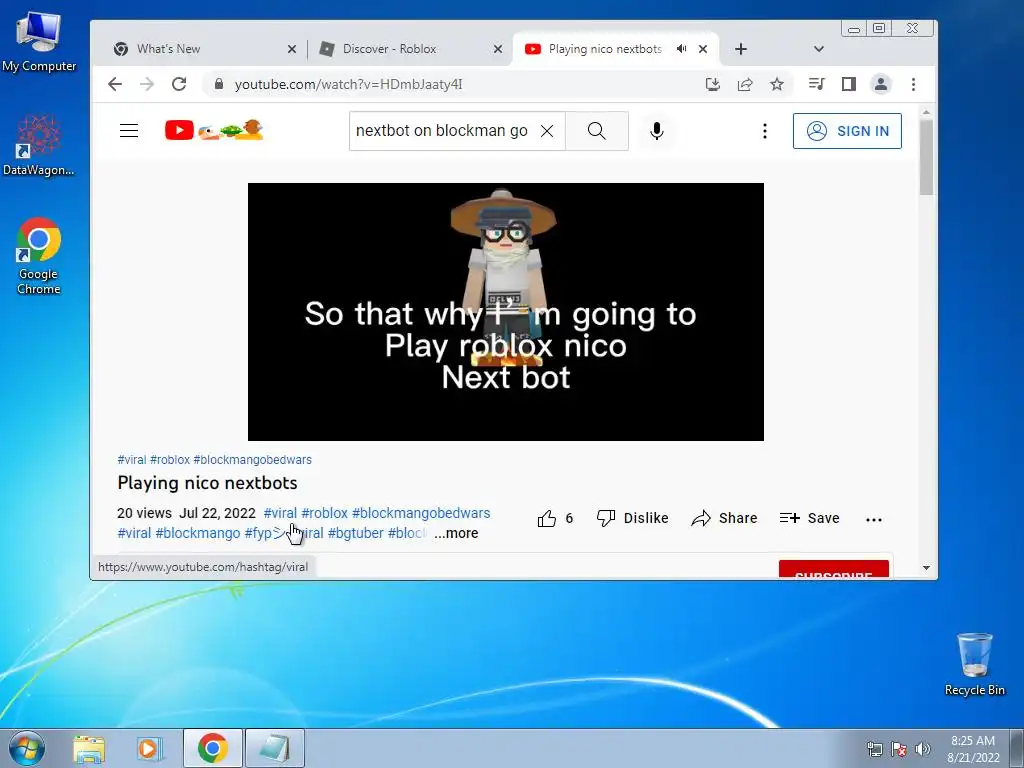Click #blockmangobedwars hashtag above title
This screenshot has height=768, width=1024.
[x=253, y=460]
